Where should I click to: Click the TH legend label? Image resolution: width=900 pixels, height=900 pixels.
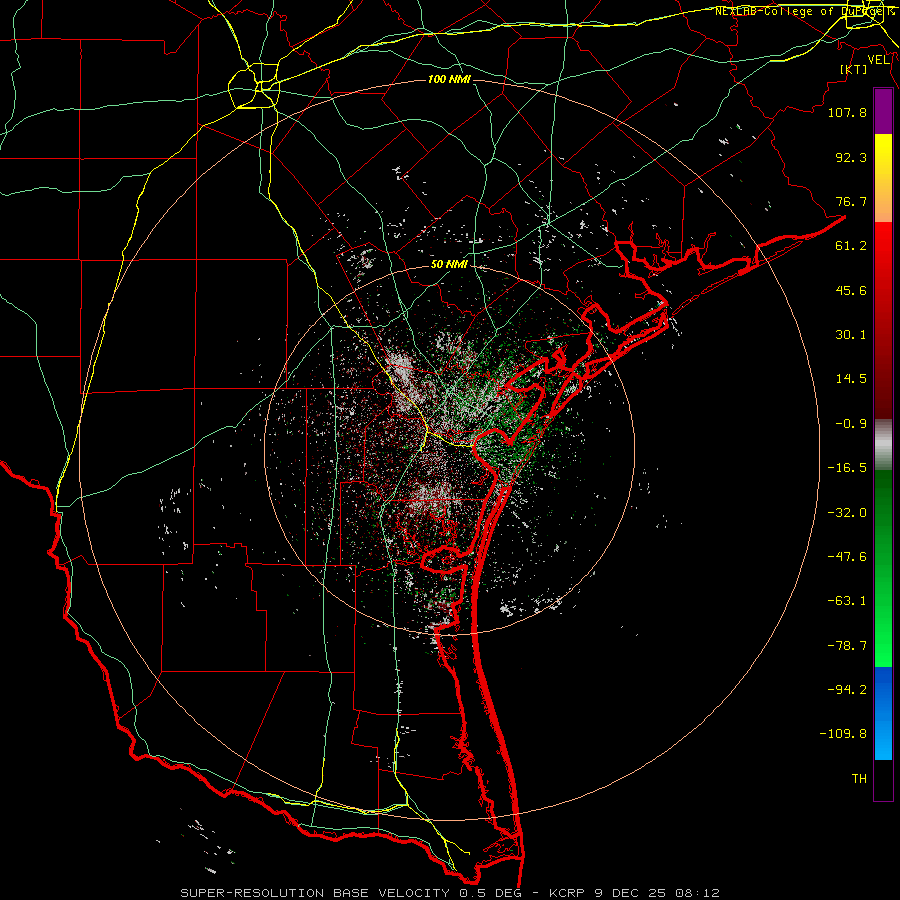click(x=859, y=779)
